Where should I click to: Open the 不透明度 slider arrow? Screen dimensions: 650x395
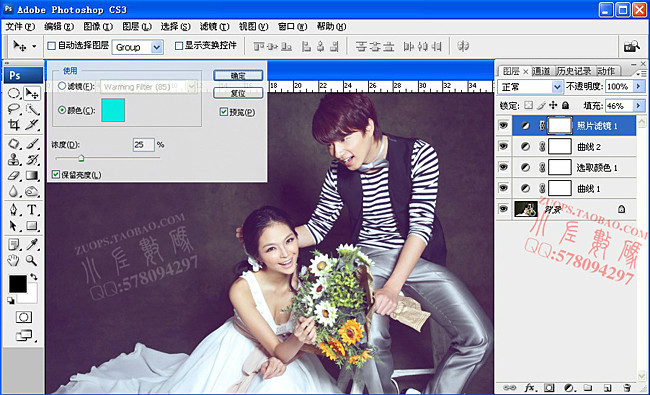tap(638, 86)
